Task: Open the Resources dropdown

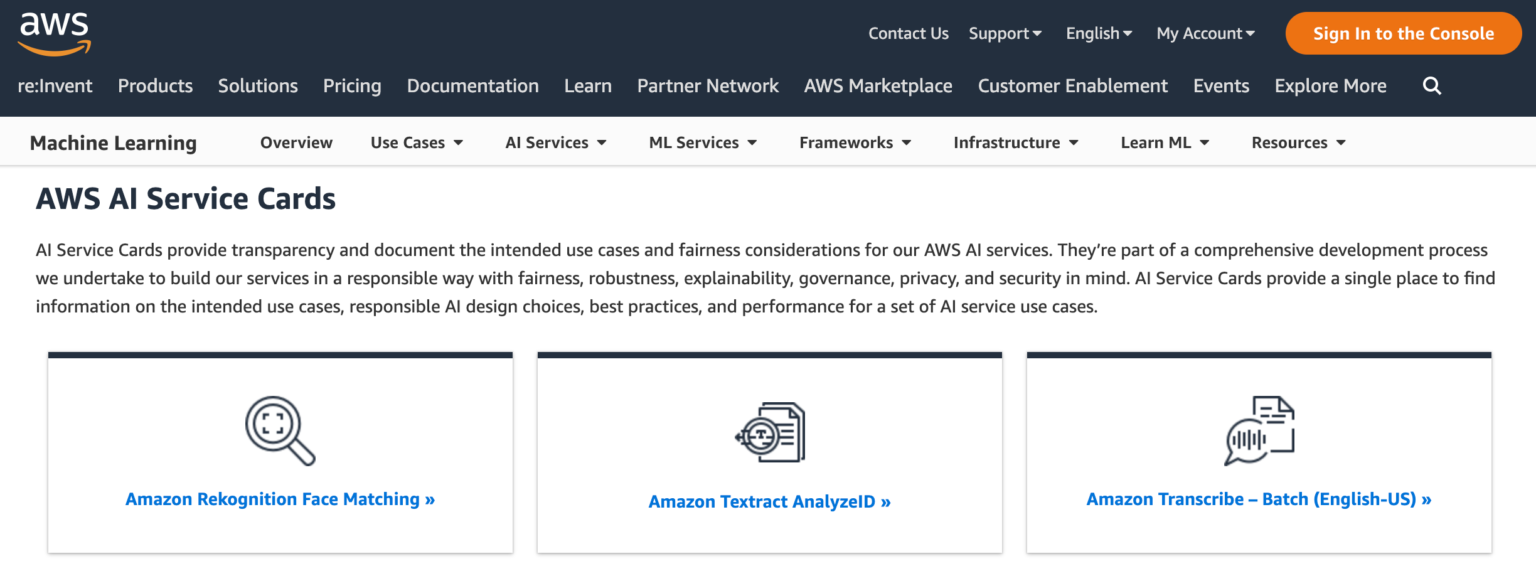Action: [x=1297, y=142]
